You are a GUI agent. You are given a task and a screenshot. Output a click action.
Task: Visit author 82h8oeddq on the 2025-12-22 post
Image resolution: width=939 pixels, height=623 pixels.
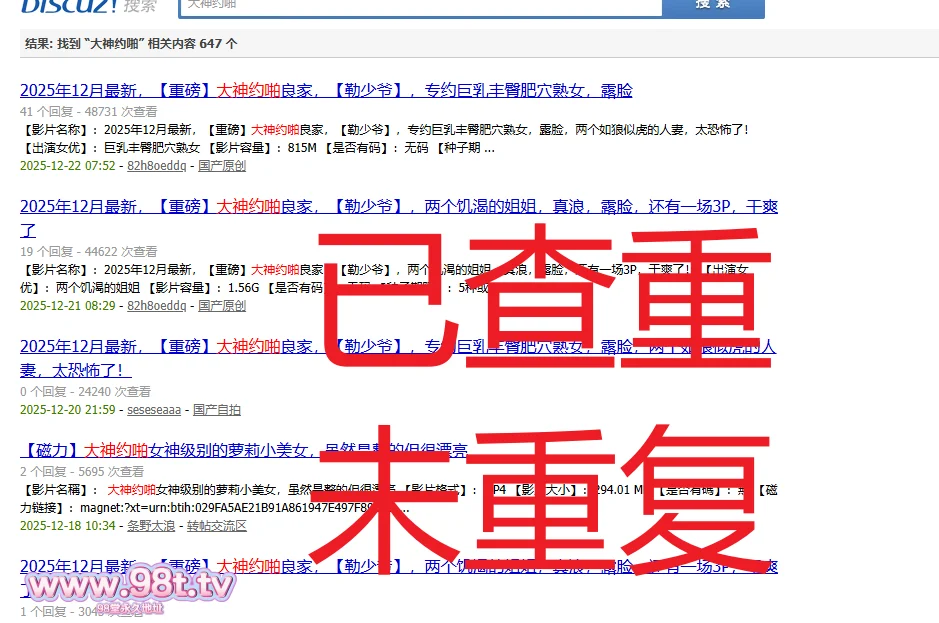pos(156,166)
